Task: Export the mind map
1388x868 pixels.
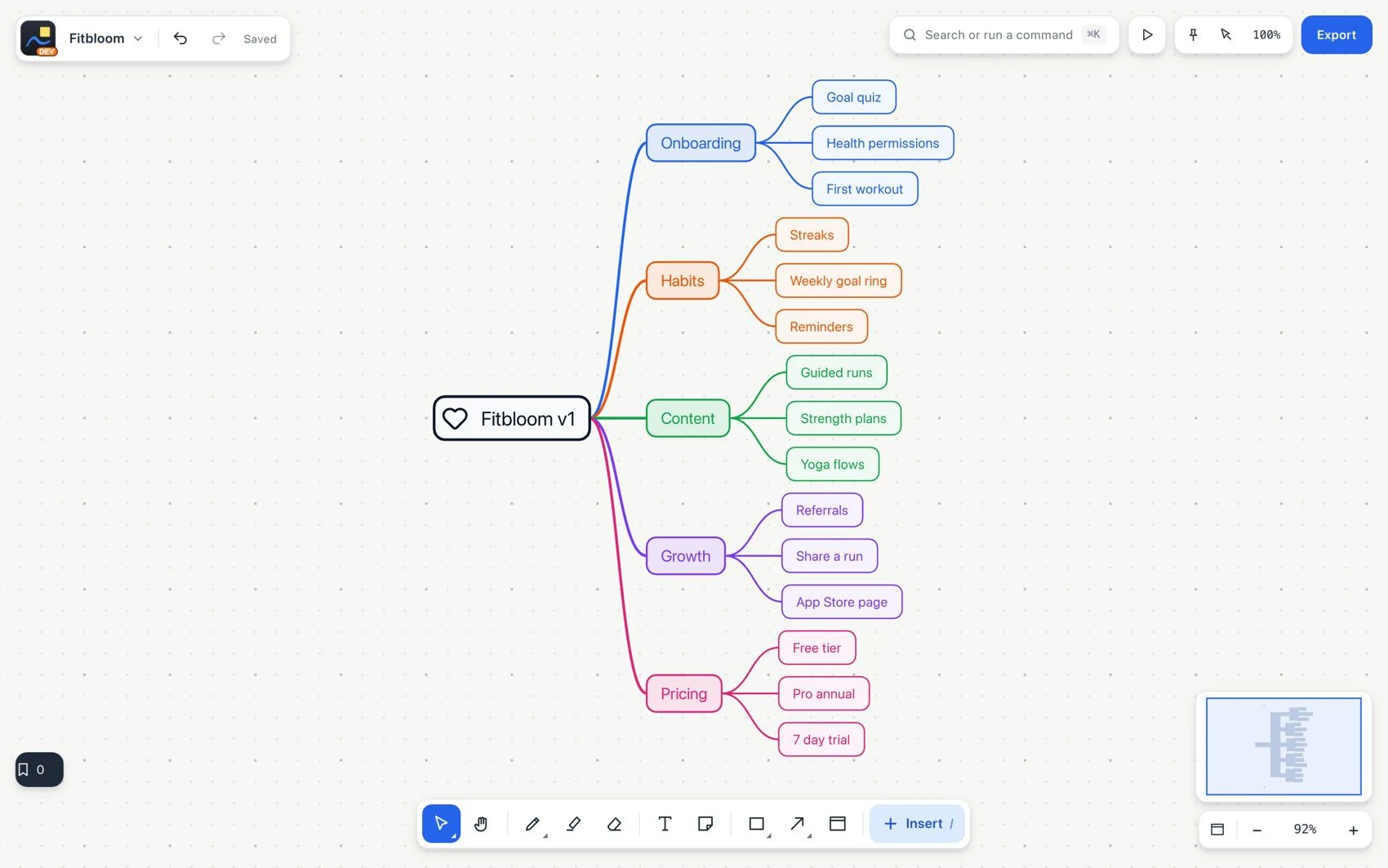Action: pyautogui.click(x=1337, y=34)
